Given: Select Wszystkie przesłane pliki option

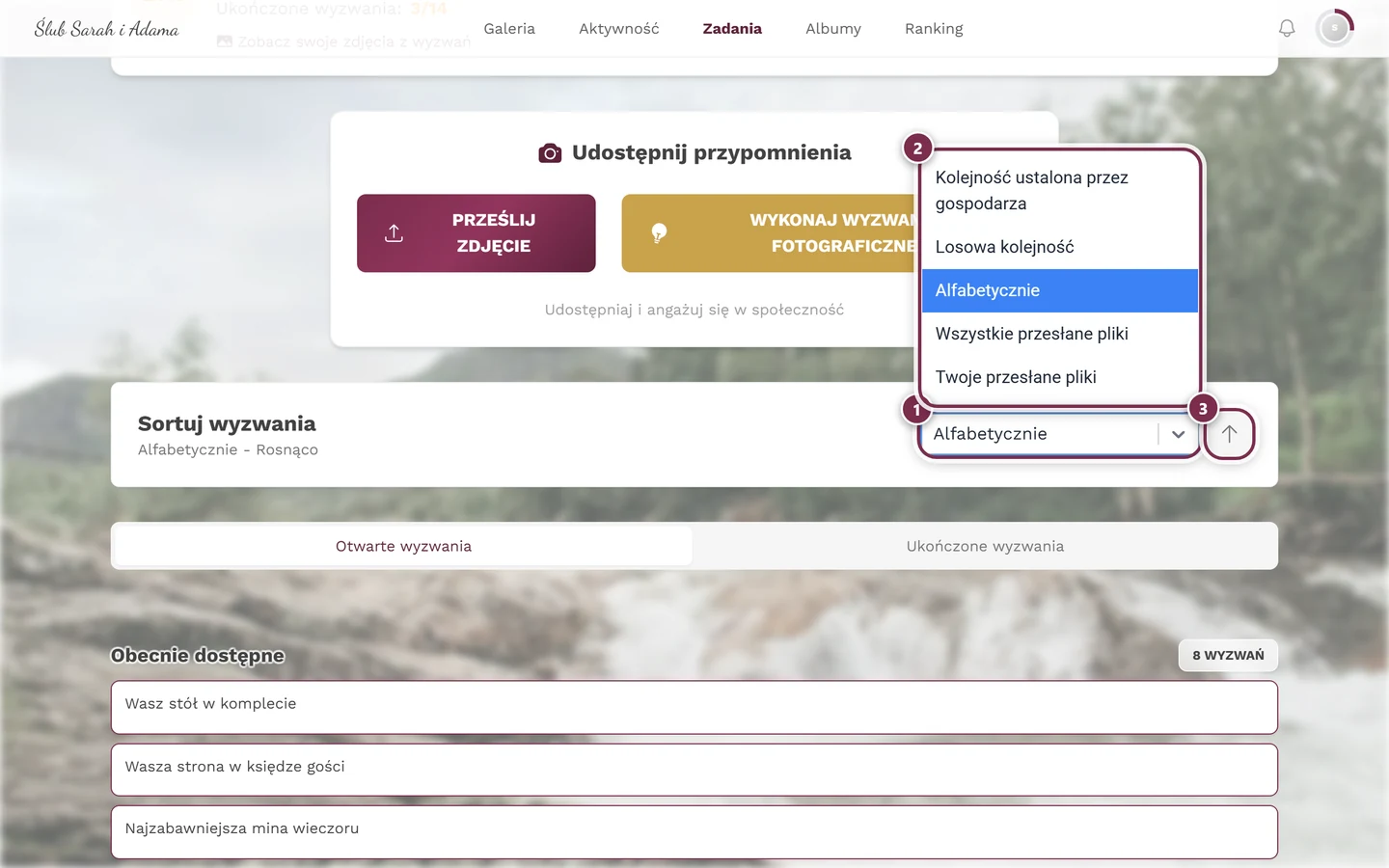Looking at the screenshot, I should [1059, 334].
